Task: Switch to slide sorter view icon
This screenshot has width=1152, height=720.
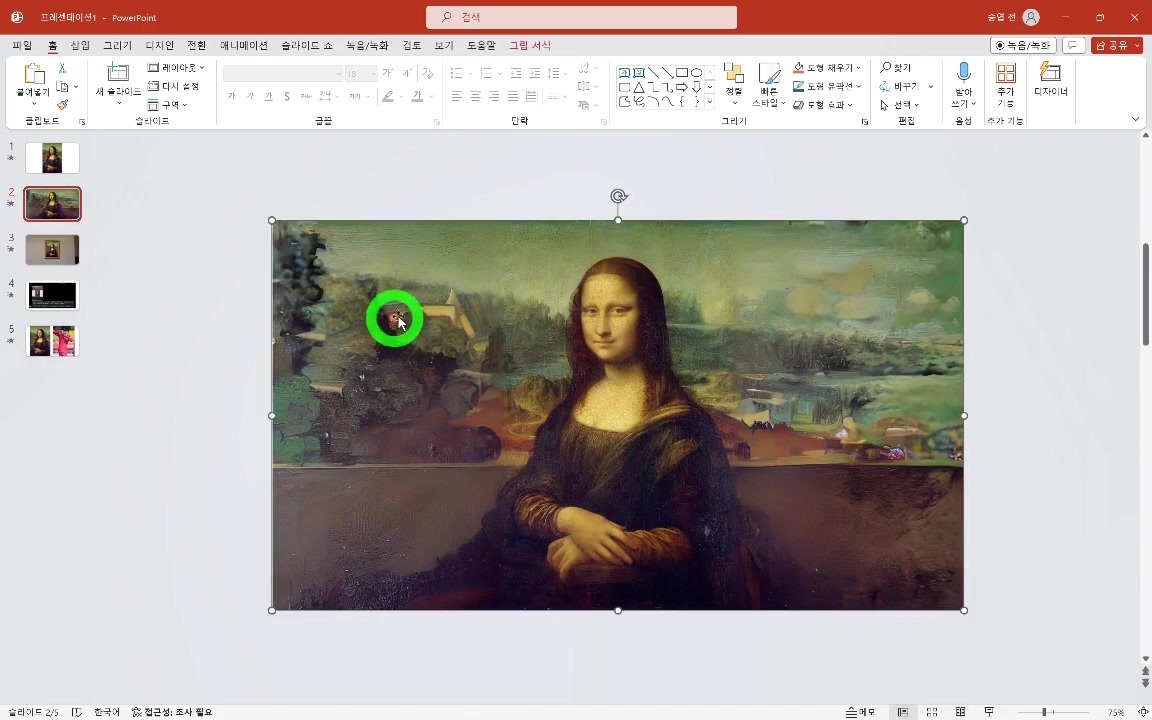Action: coord(932,712)
